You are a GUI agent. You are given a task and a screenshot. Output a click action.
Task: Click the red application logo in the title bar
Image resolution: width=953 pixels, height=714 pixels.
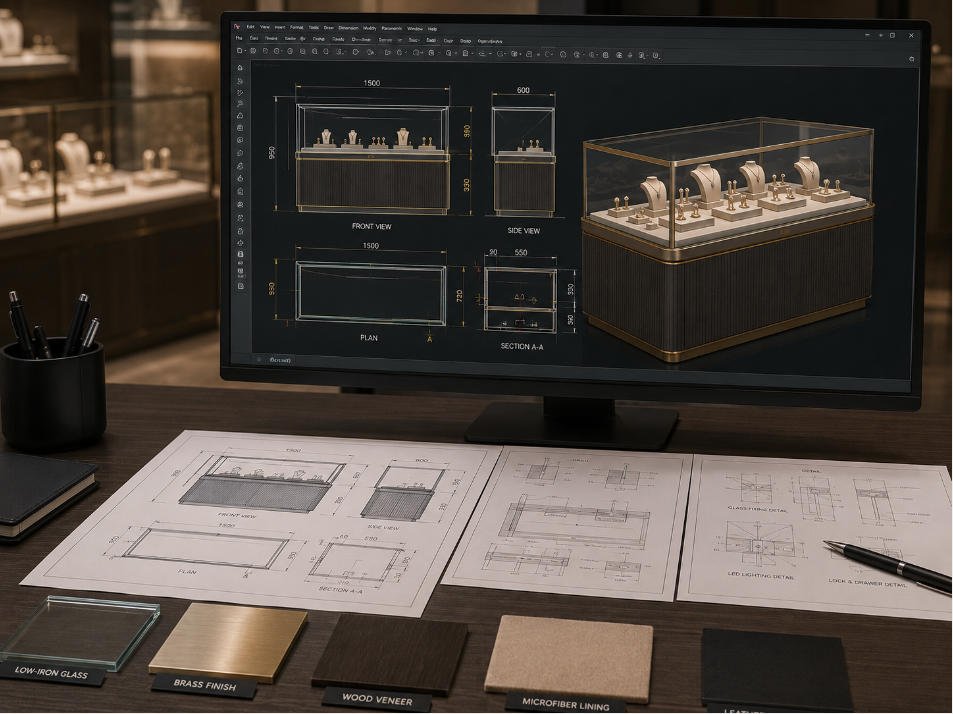point(238,27)
